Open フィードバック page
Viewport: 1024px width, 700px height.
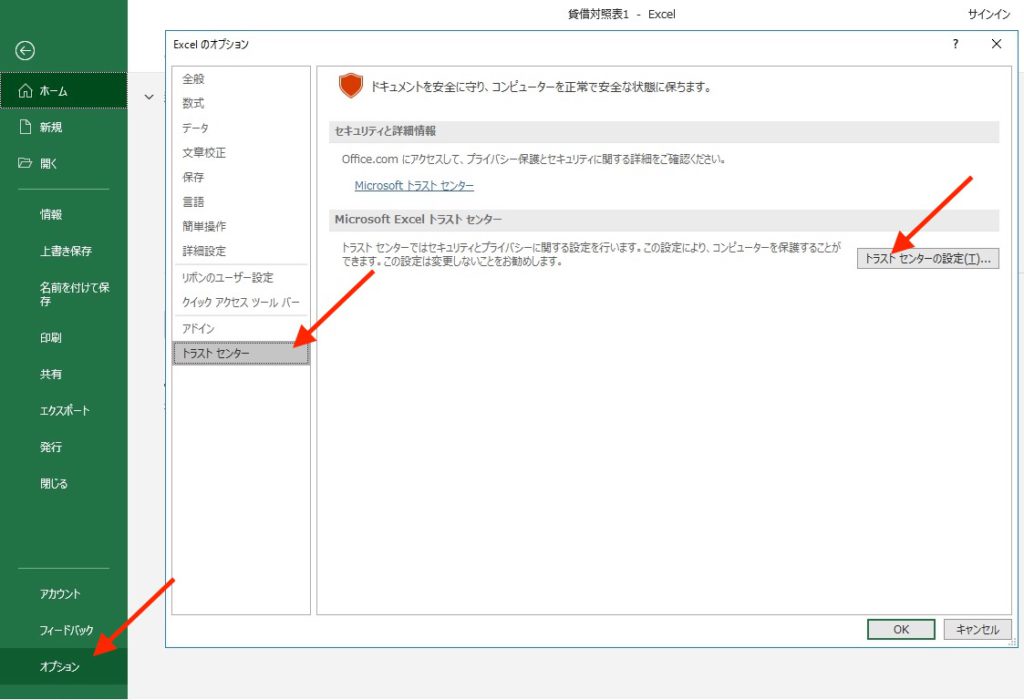click(63, 630)
